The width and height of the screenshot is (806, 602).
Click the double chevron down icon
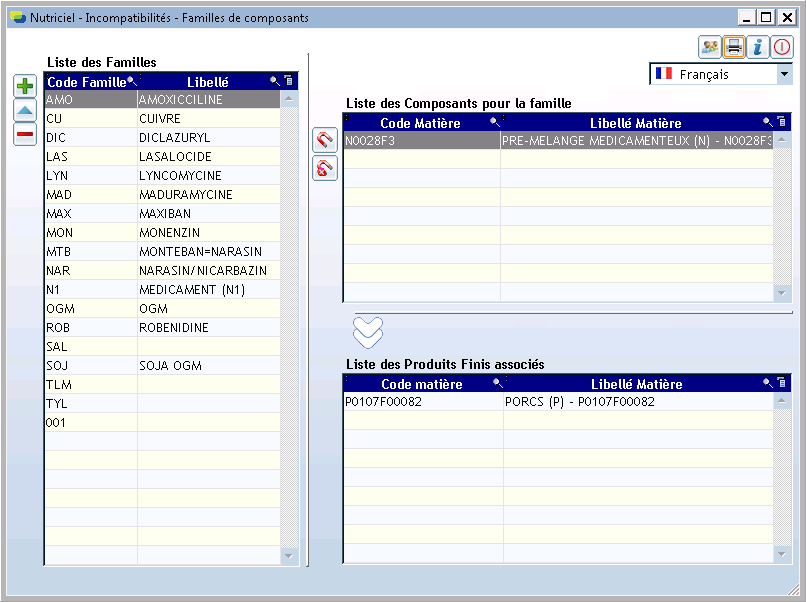(x=368, y=332)
